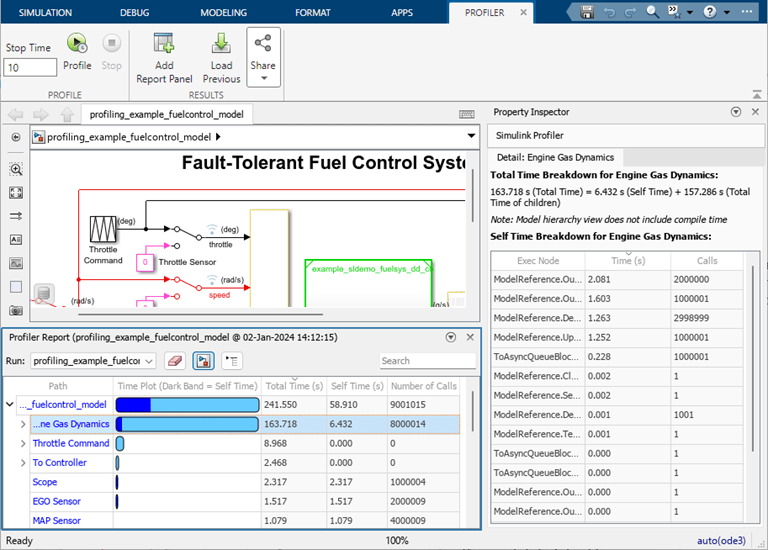This screenshot has width=768, height=550.
Task: Click the screenshot camera icon in palette
Action: [x=15, y=311]
